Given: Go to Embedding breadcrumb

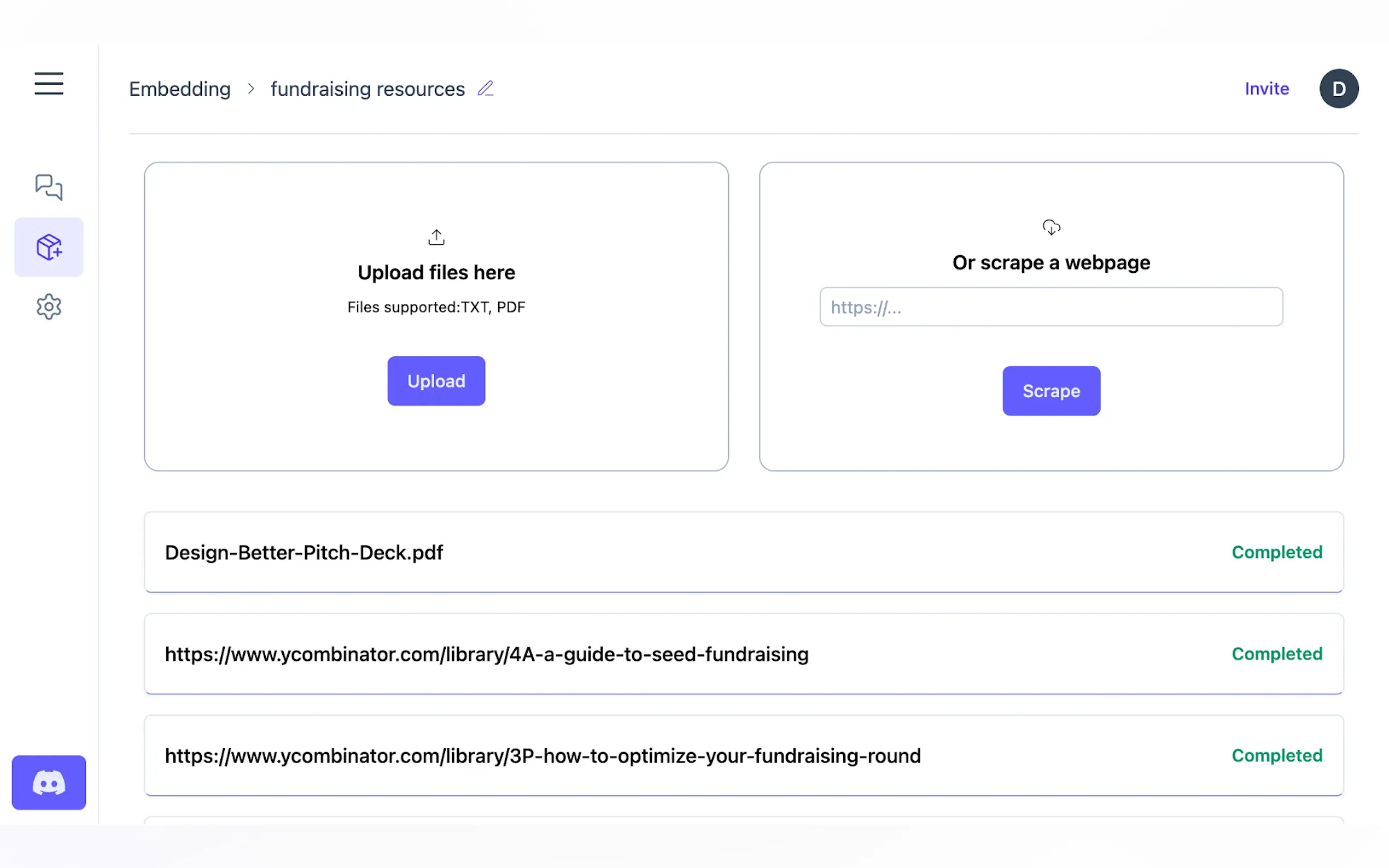Looking at the screenshot, I should [180, 89].
